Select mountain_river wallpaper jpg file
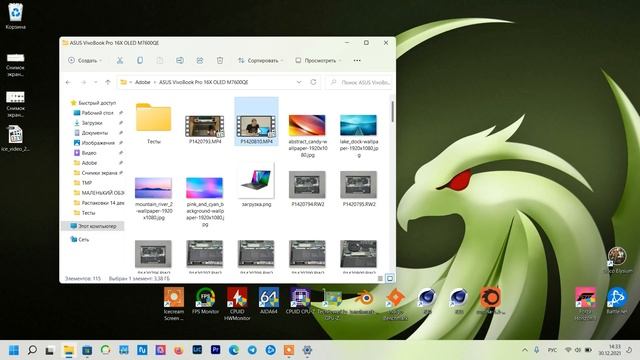Image resolution: width=640 pixels, height=360 pixels. (154, 199)
